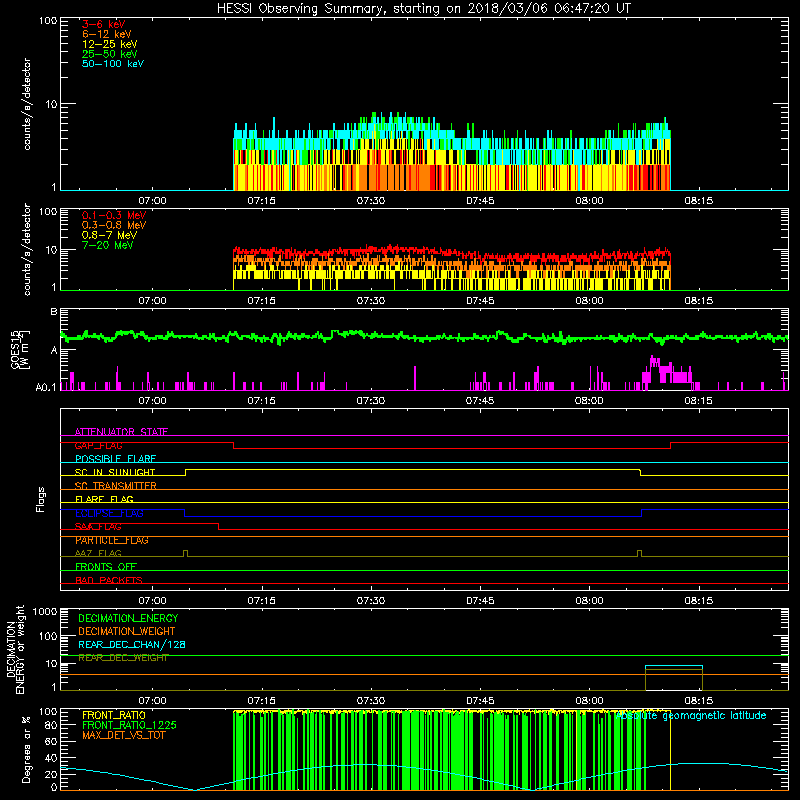The height and width of the screenshot is (800, 800).
Task: Select the orange 6-12 keV legend label
Action: tap(107, 34)
